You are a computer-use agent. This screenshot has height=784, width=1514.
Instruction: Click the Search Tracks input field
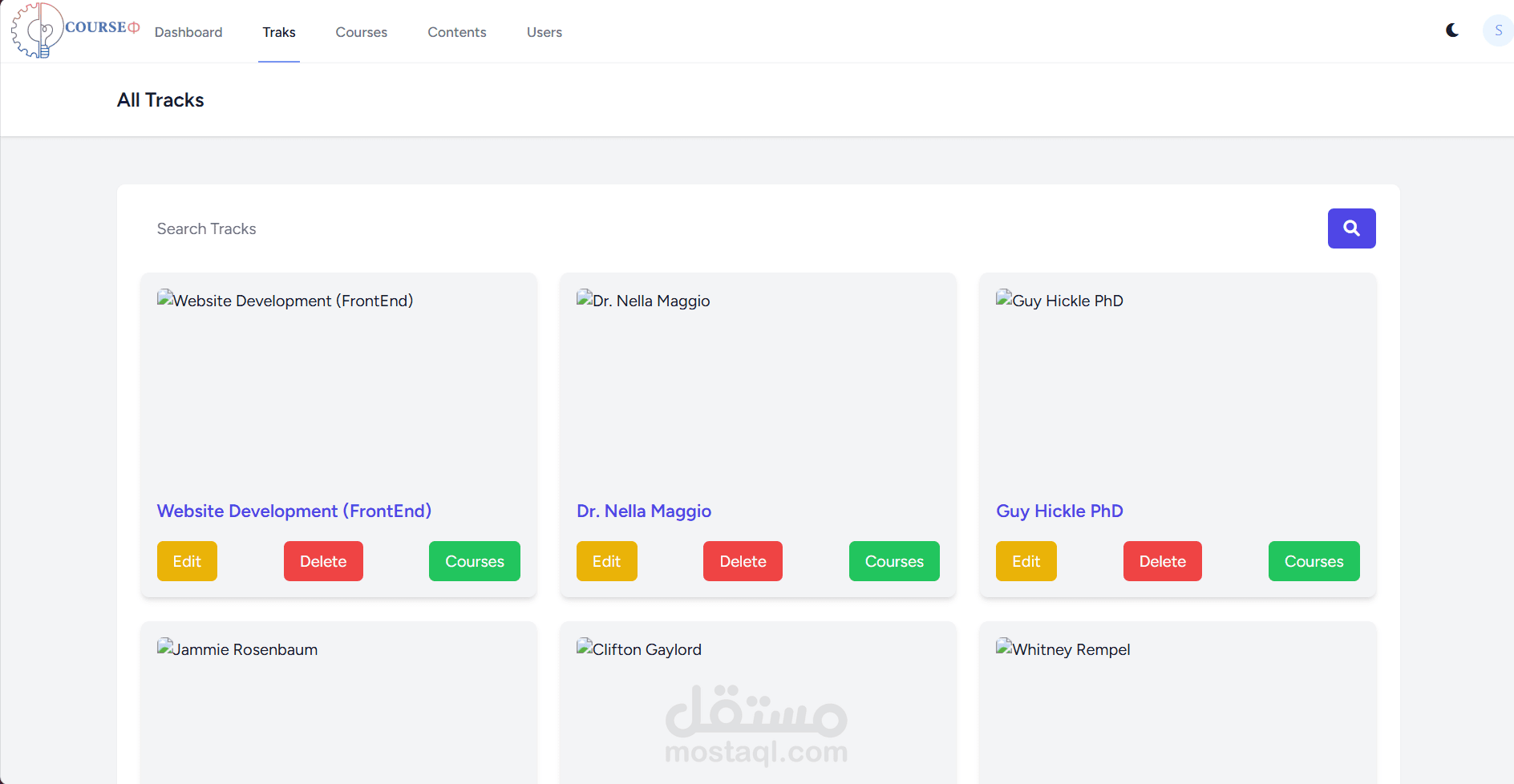(734, 228)
